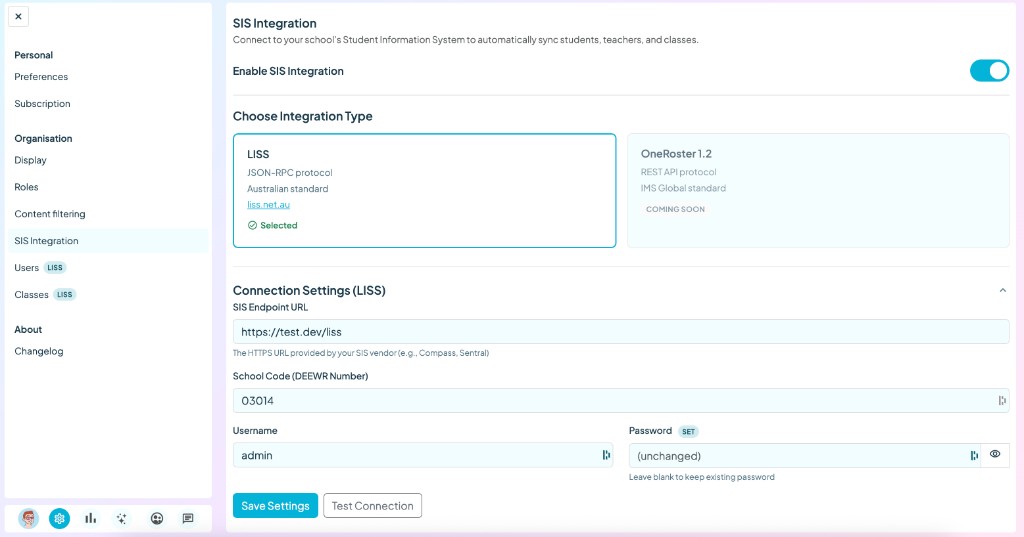This screenshot has width=1024, height=537.
Task: Show password with the eye icon
Action: (995, 455)
